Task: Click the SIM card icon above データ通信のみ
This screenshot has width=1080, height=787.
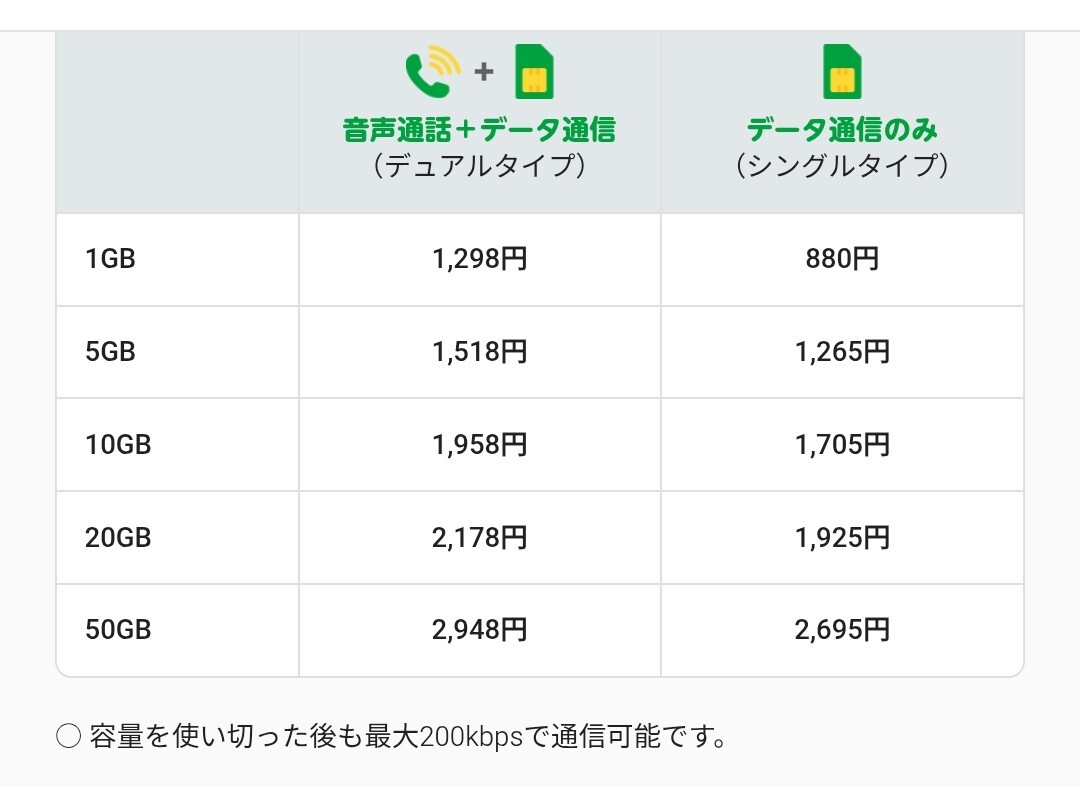Action: point(842,72)
